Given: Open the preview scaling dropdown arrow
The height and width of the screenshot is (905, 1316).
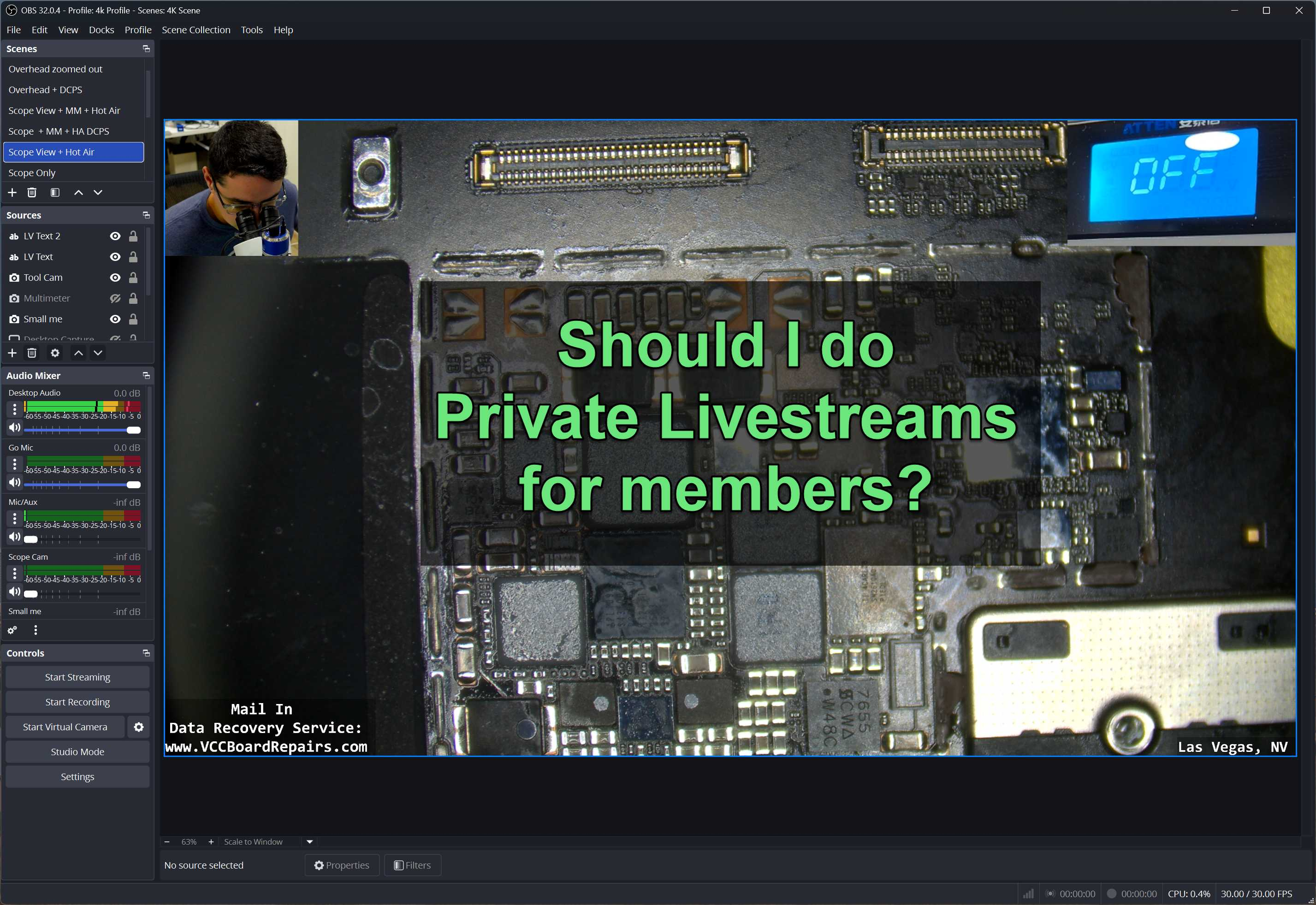Looking at the screenshot, I should coord(309,842).
